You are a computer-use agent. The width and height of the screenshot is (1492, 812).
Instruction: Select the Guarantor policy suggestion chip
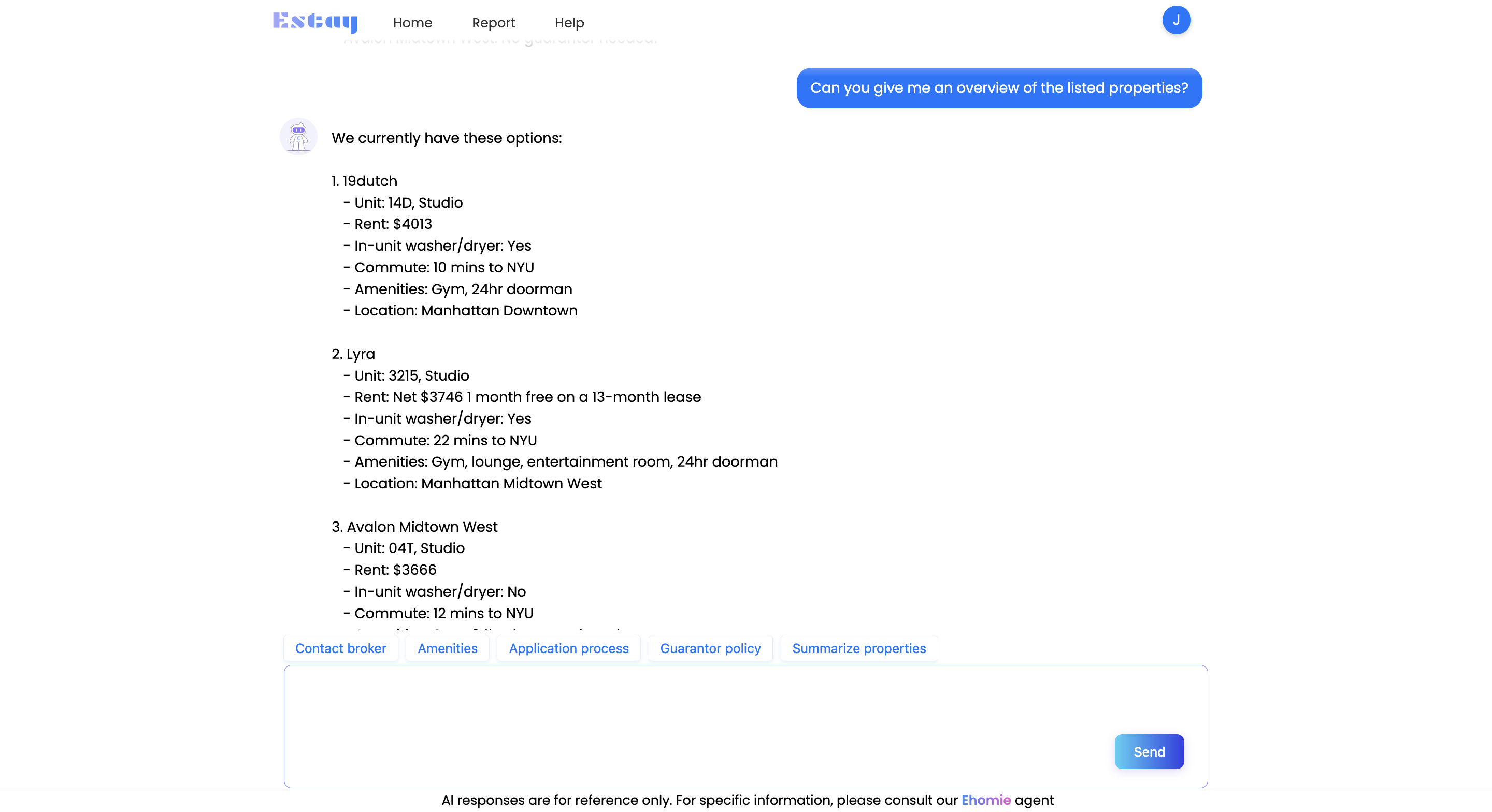pos(710,648)
